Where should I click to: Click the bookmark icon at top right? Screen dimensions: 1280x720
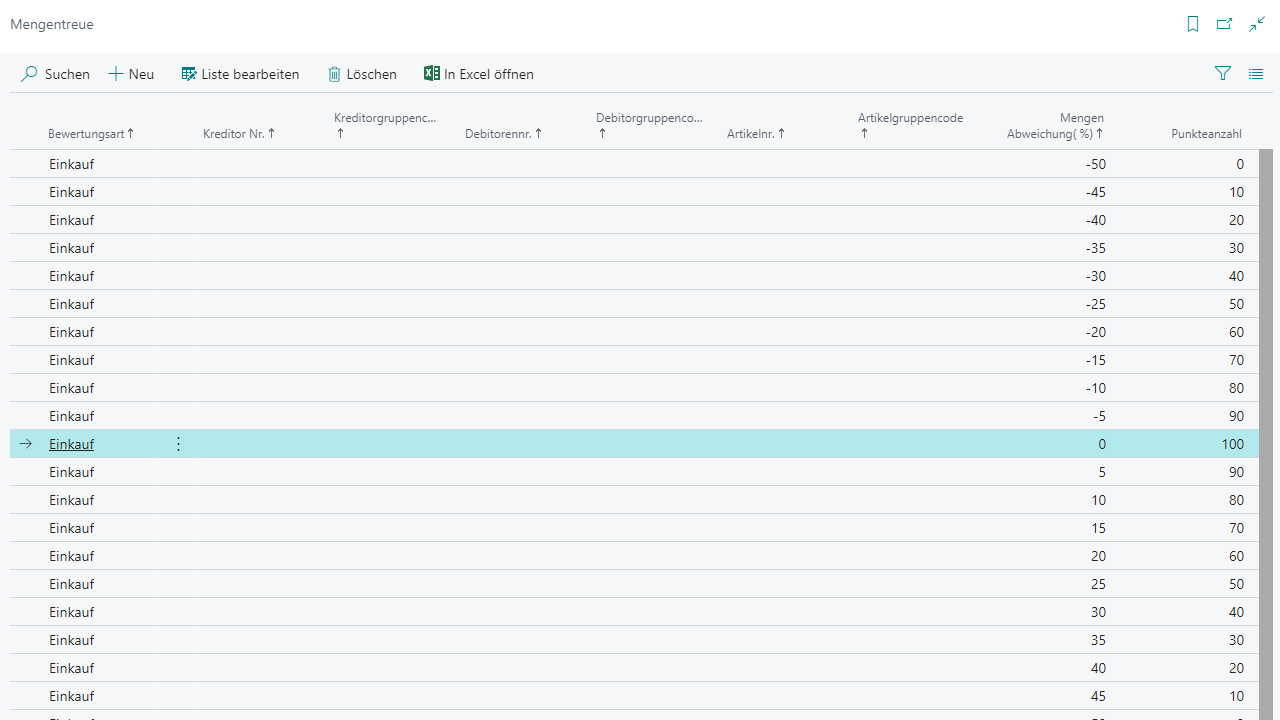1193,24
